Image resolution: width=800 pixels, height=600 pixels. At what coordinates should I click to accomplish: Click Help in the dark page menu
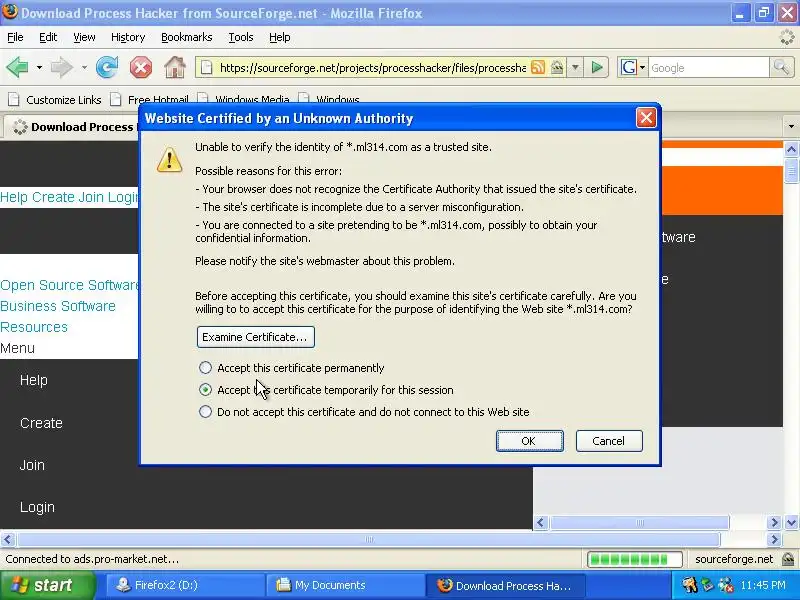(34, 380)
